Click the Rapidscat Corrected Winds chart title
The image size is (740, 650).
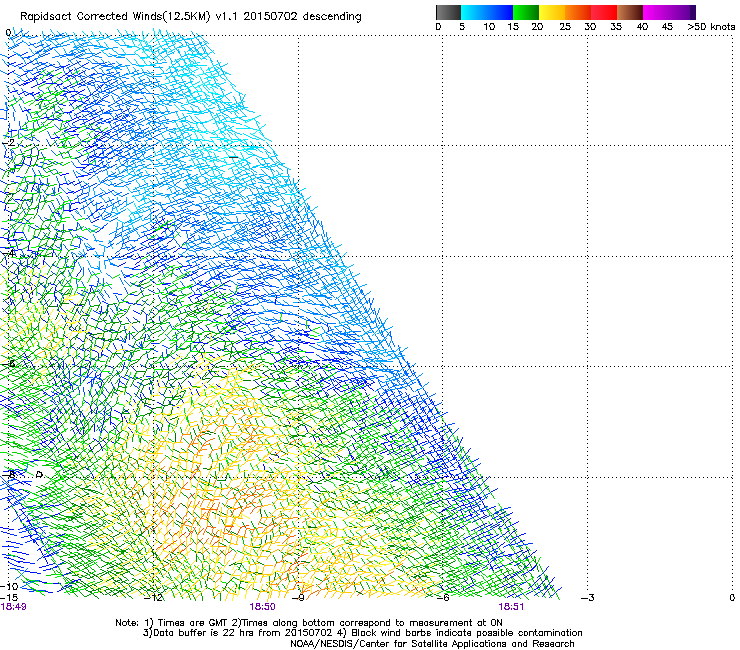191,17
